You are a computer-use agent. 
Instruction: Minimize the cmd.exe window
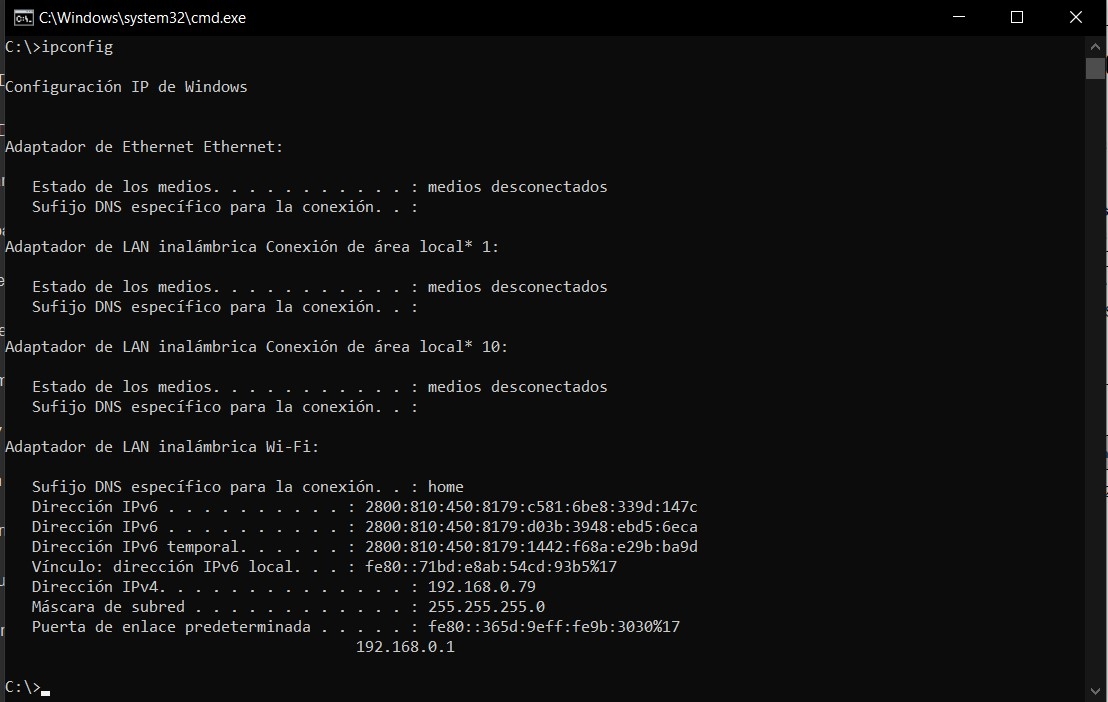pyautogui.click(x=959, y=17)
